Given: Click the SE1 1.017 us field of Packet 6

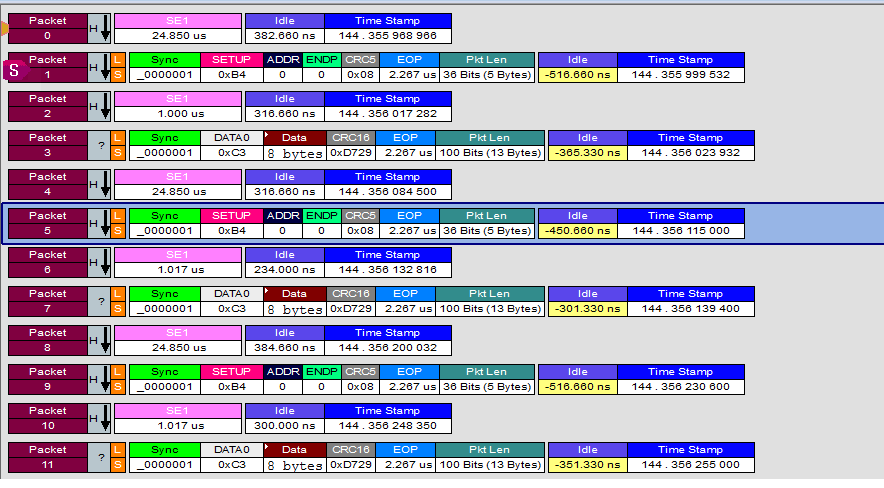Looking at the screenshot, I should 178,263.
